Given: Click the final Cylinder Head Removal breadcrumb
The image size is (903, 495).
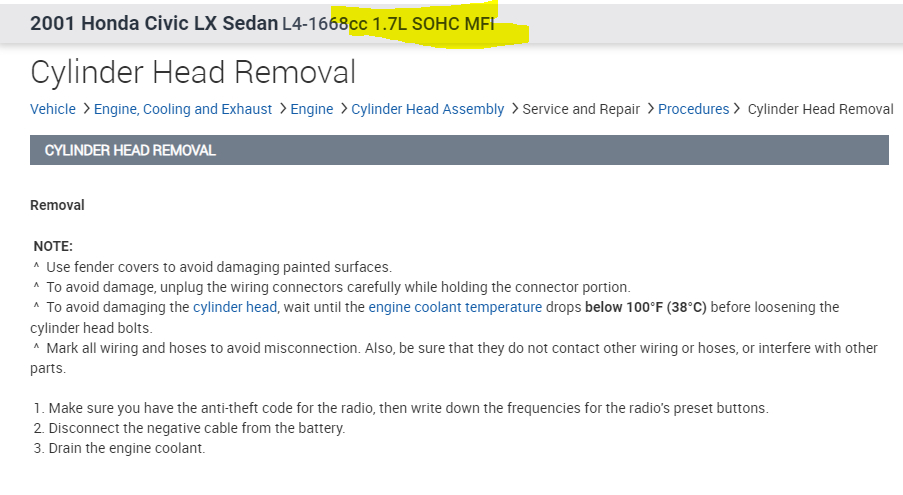Looking at the screenshot, I should tap(820, 109).
